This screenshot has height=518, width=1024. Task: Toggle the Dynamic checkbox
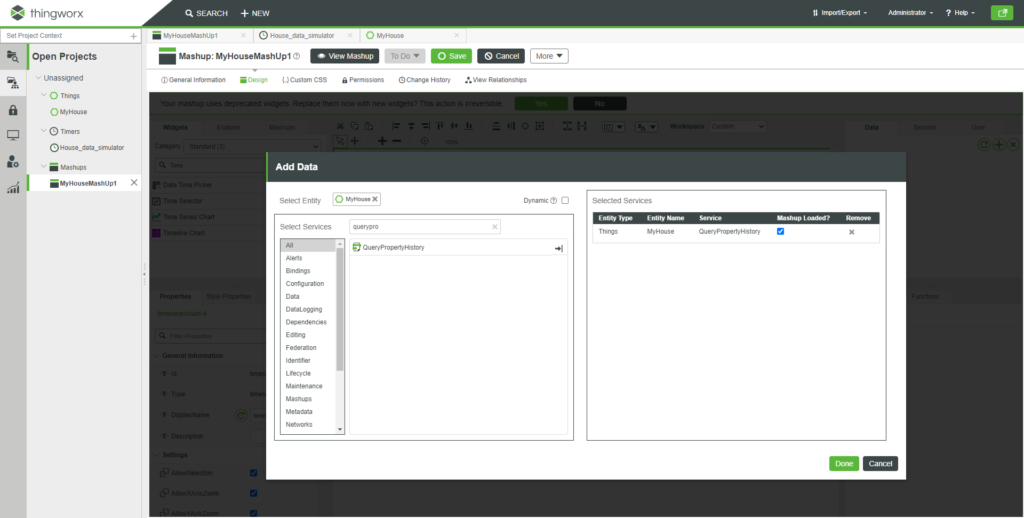tap(565, 201)
